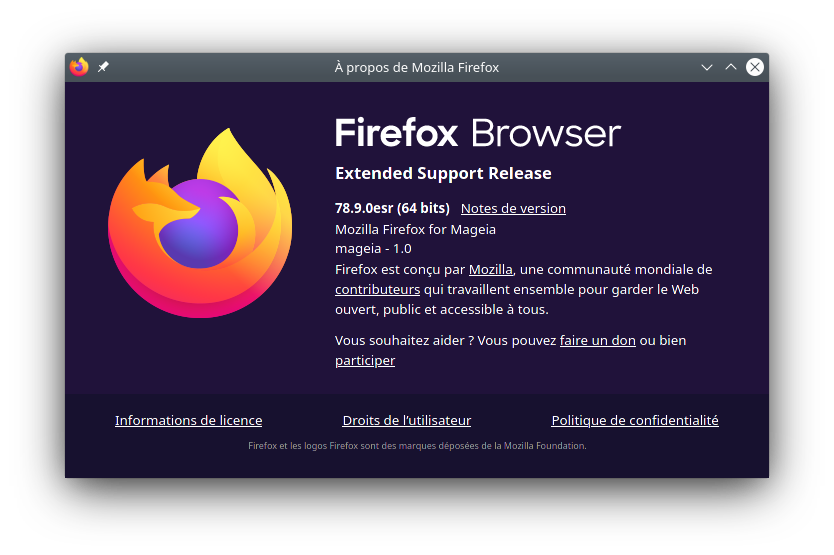
Task: Click the Firefox icon in the title bar
Action: click(x=79, y=67)
